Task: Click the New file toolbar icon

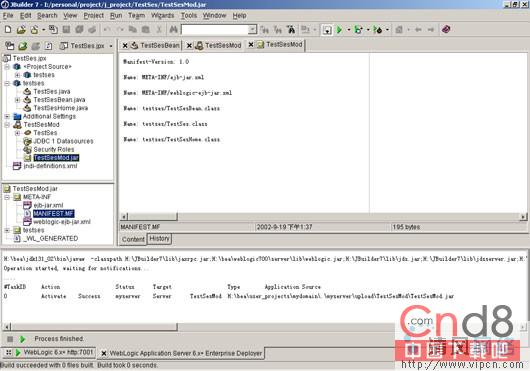Action: pyautogui.click(x=8, y=30)
